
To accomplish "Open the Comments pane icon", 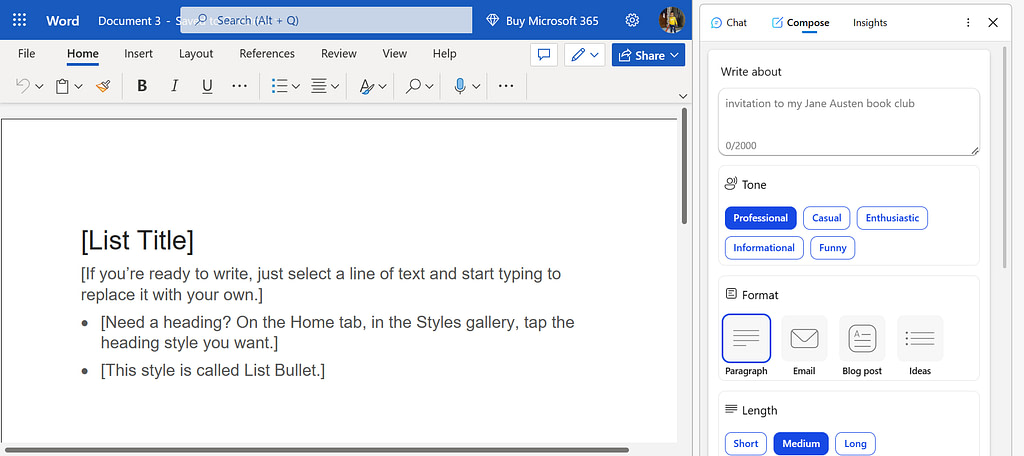I will click(x=544, y=55).
